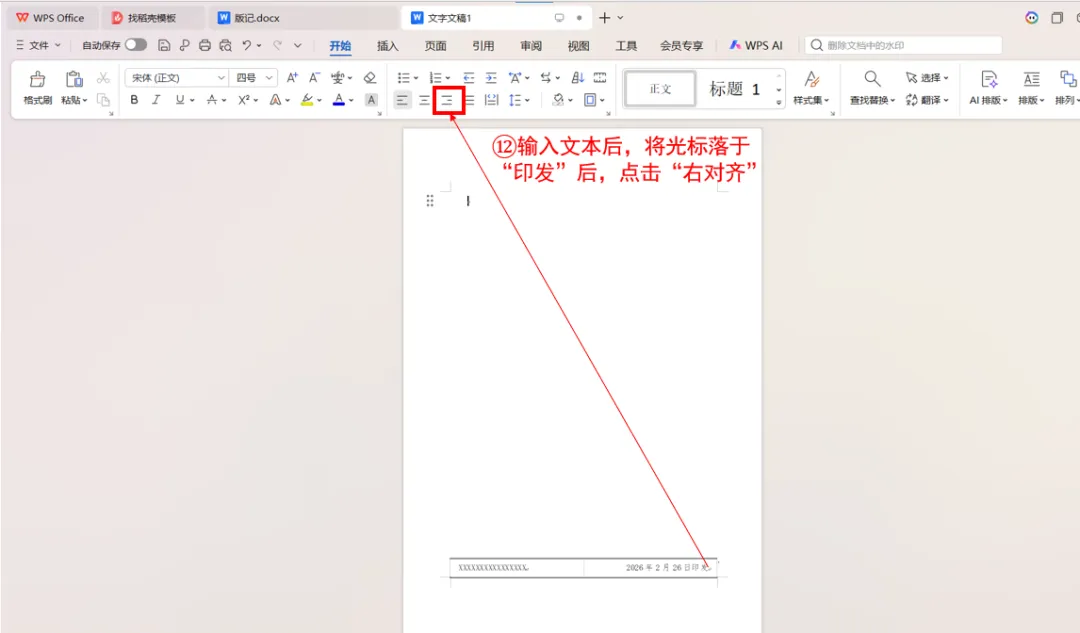Apply italic formatting
The image size is (1080, 633).
click(x=156, y=100)
